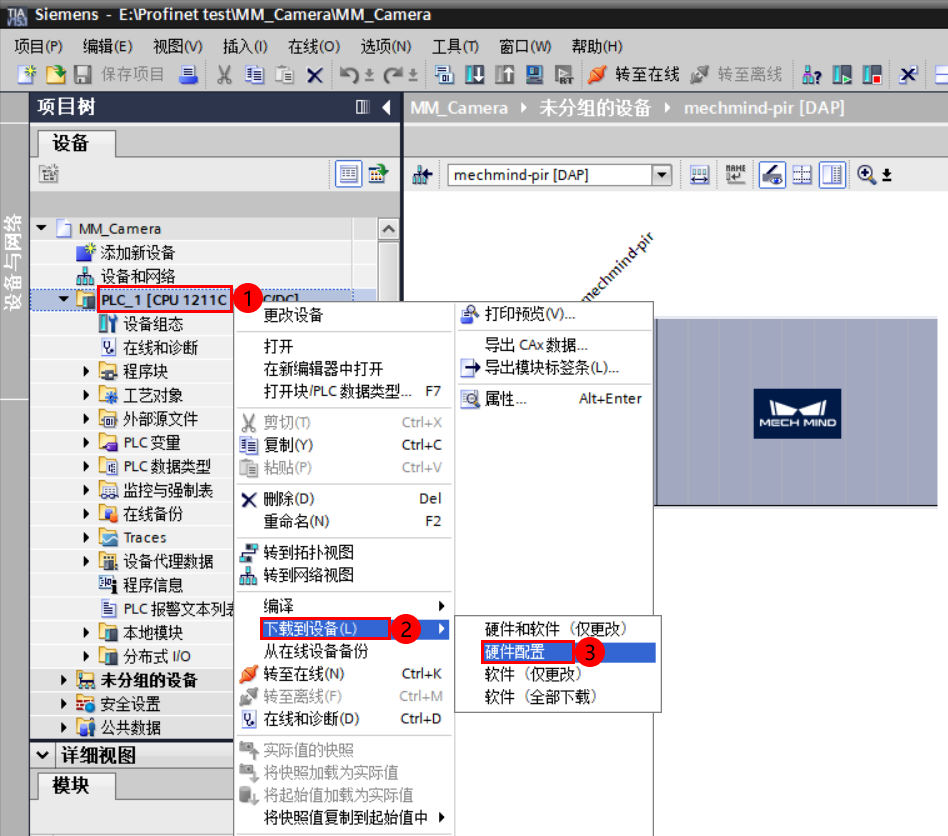Open device properties via the Properties icon
The height and width of the screenshot is (836, 948).
coord(500,398)
